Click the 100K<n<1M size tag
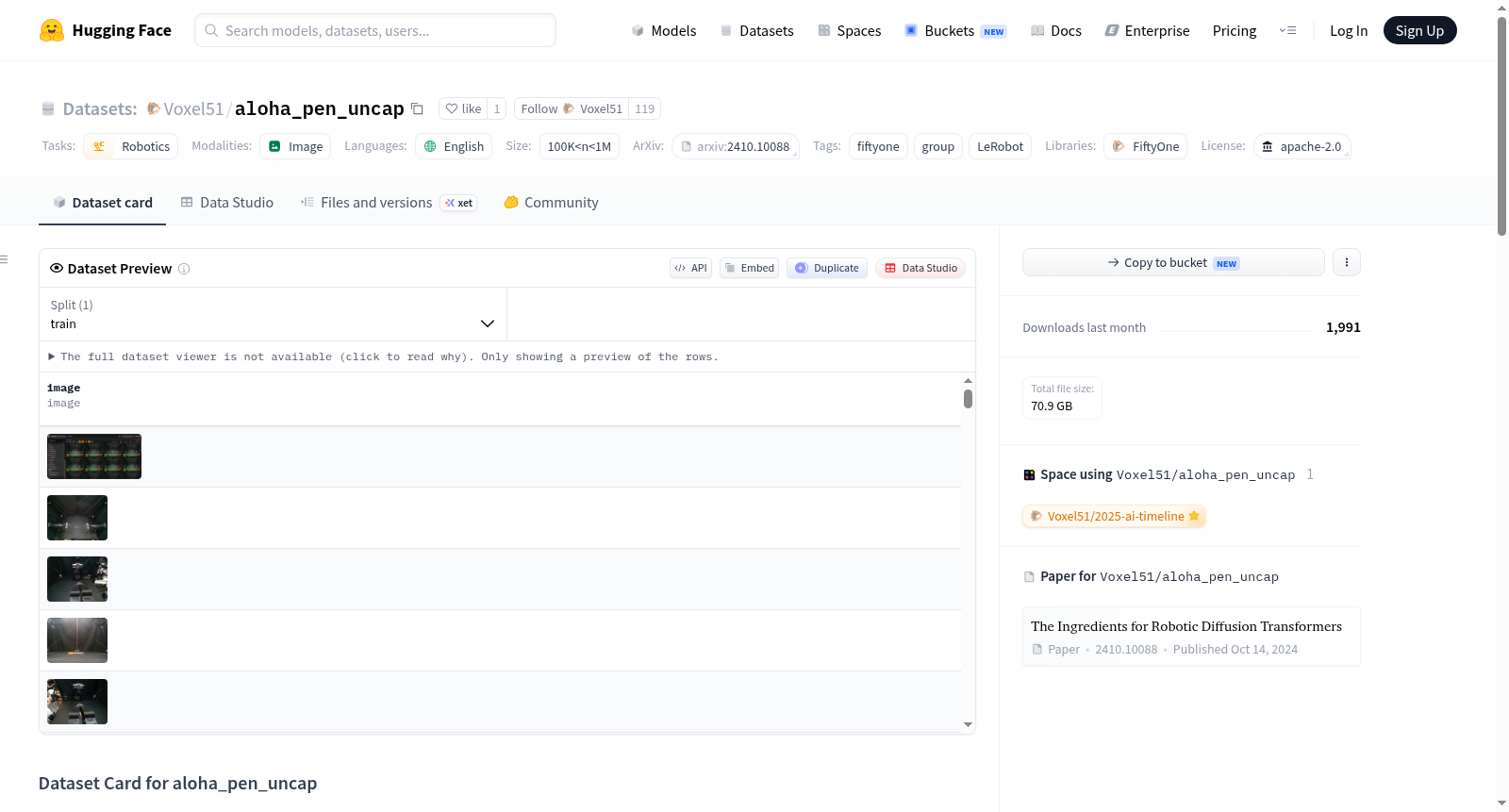 tap(579, 146)
